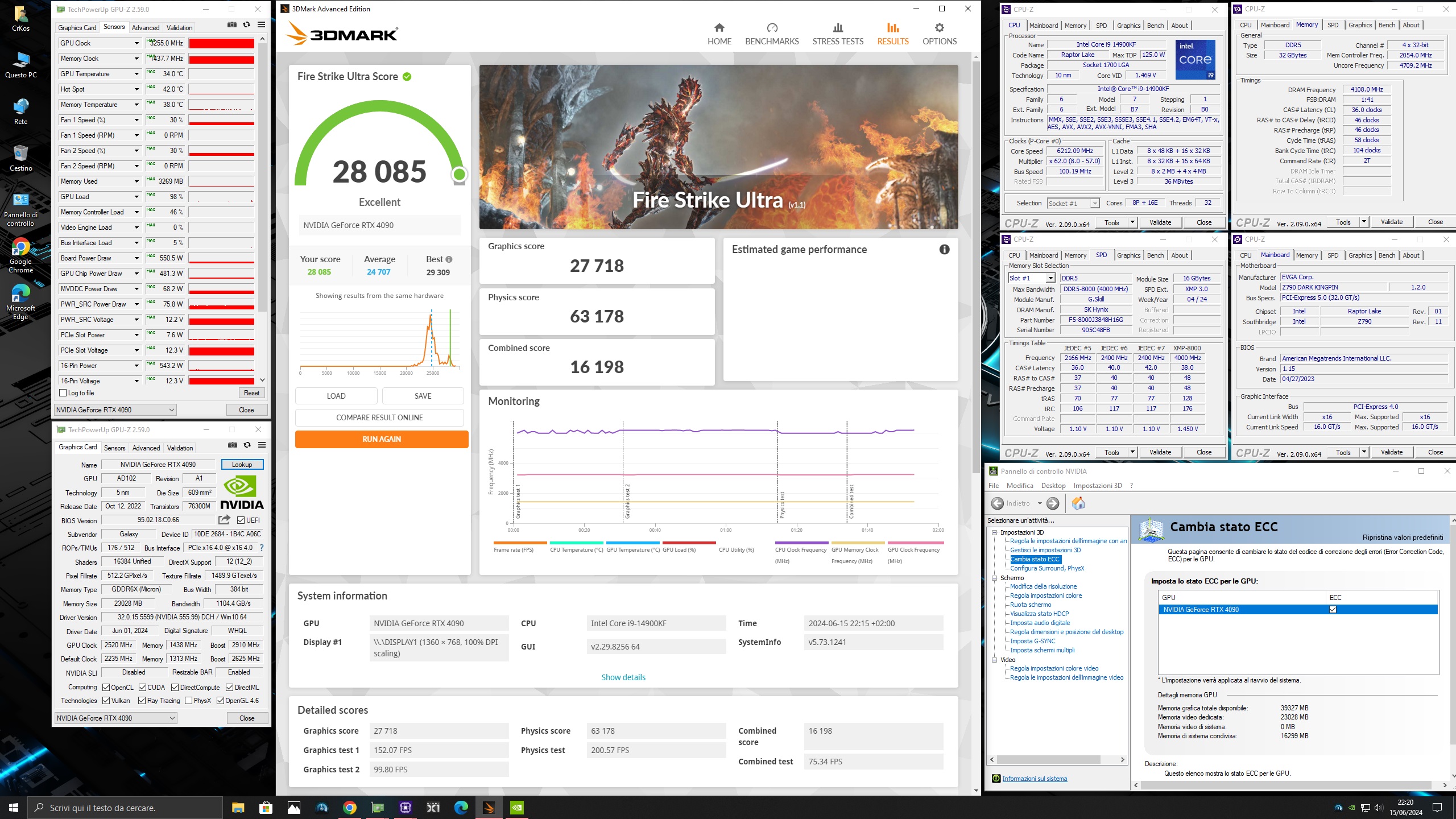
Task: Click the Windows Start button
Action: (x=14, y=808)
